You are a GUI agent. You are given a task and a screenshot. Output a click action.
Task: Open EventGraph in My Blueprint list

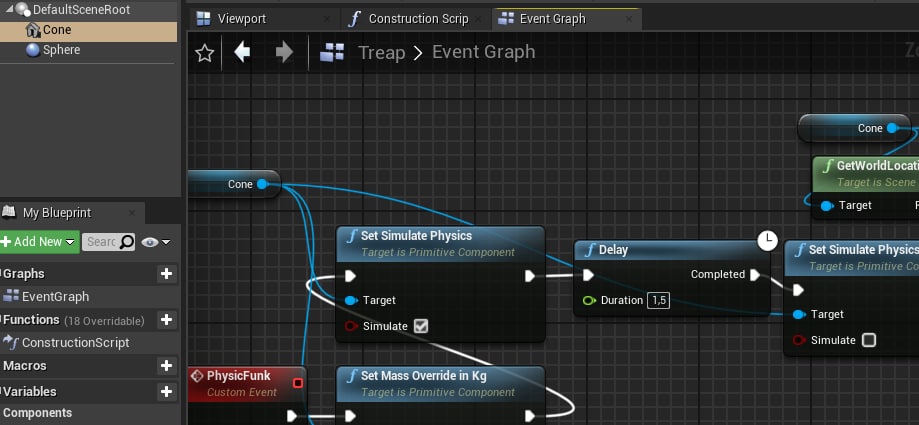[55, 297]
